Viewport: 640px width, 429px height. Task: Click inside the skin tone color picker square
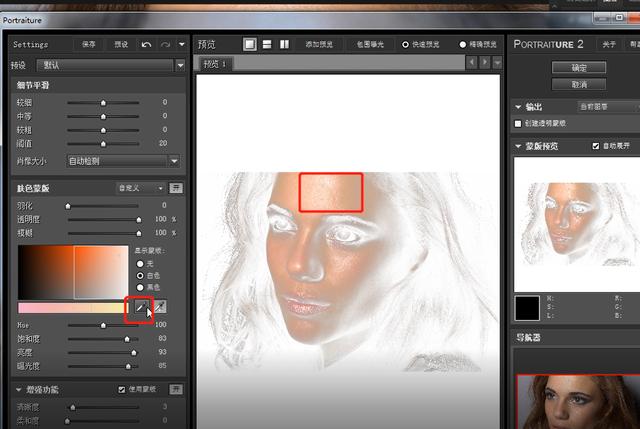pos(73,272)
